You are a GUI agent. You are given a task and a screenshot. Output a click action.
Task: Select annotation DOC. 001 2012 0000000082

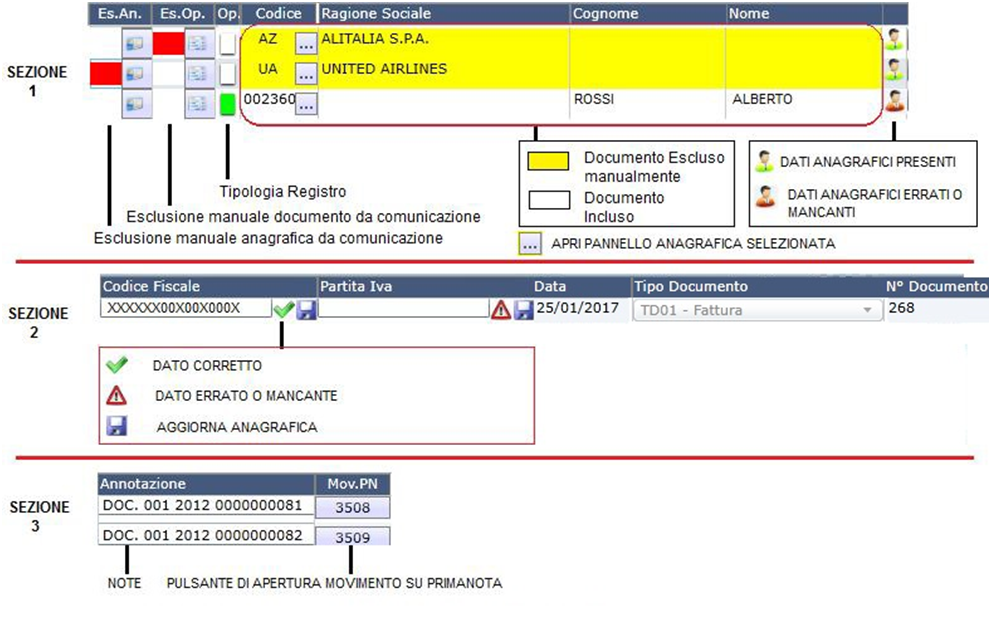click(x=207, y=535)
